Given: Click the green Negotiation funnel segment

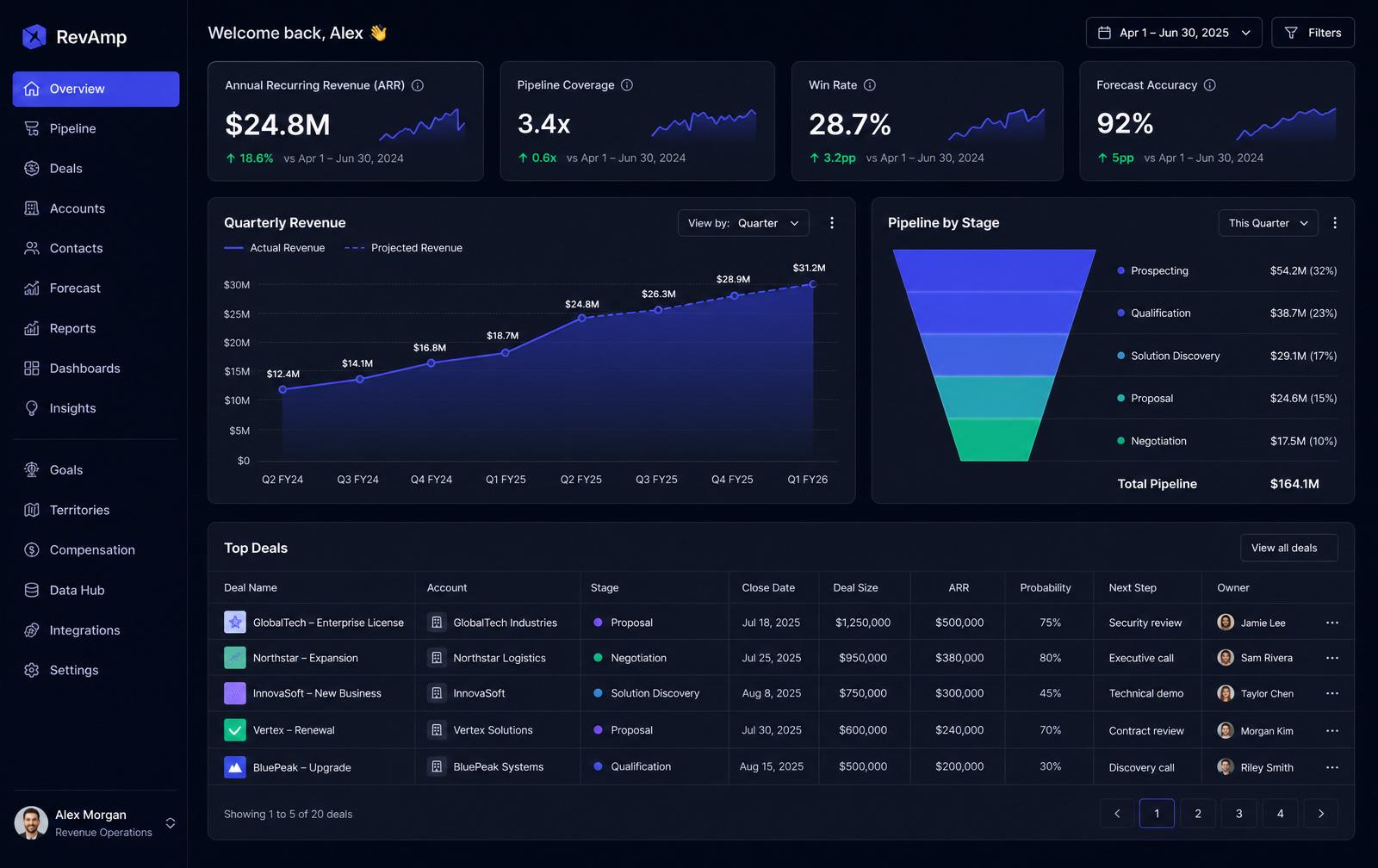Looking at the screenshot, I should coord(994,440).
